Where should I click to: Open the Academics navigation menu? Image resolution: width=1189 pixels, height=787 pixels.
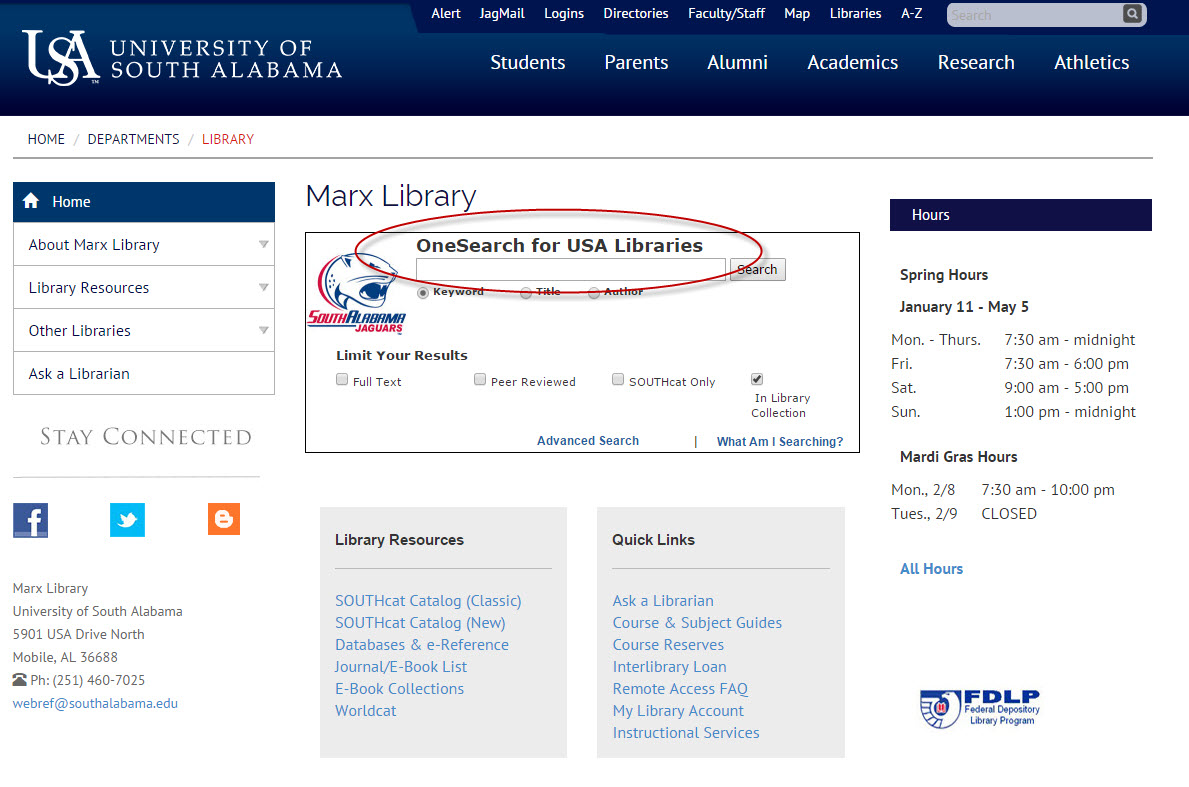(853, 62)
